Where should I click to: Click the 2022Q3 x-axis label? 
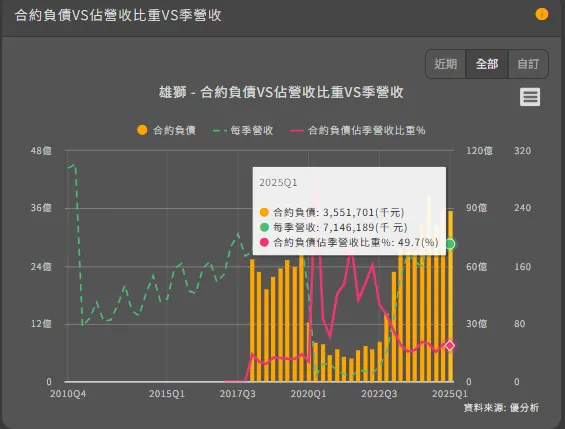[x=379, y=394]
